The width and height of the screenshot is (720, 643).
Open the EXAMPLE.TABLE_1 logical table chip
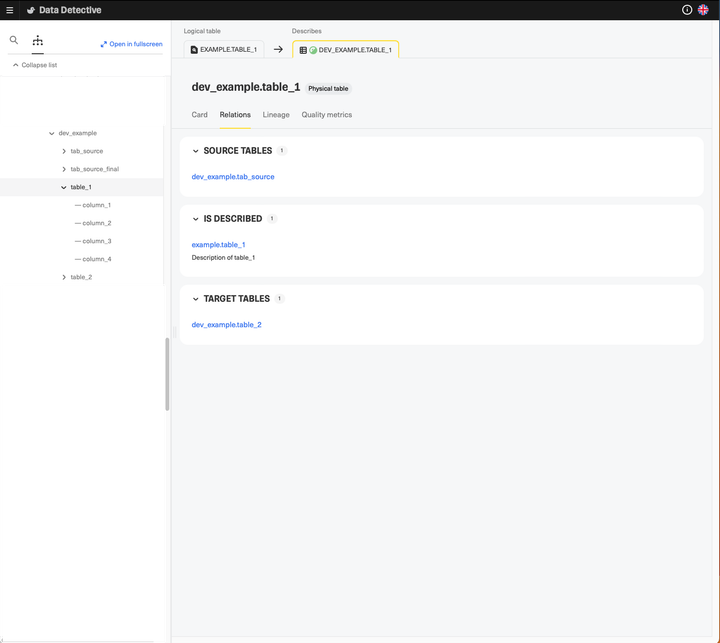(224, 49)
